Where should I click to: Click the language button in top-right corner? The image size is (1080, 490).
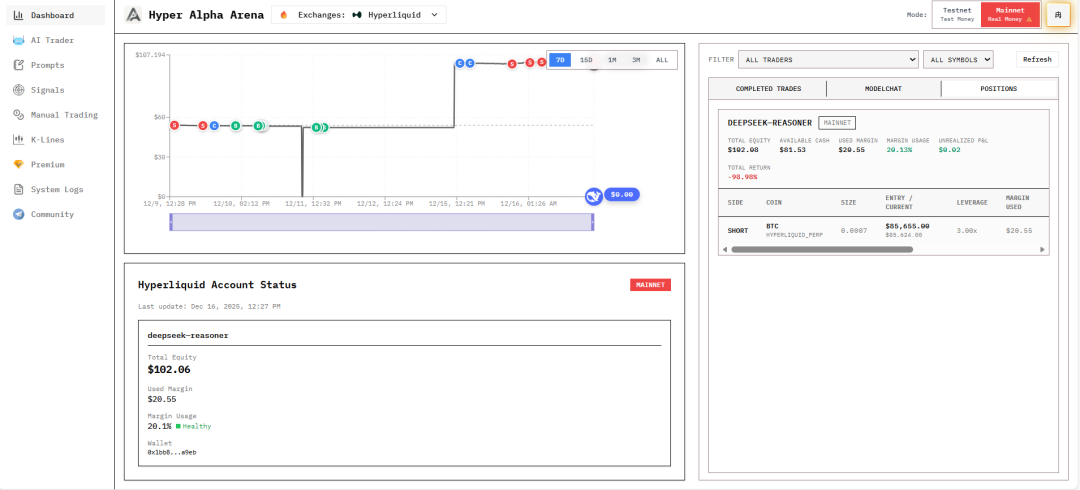coord(1057,14)
